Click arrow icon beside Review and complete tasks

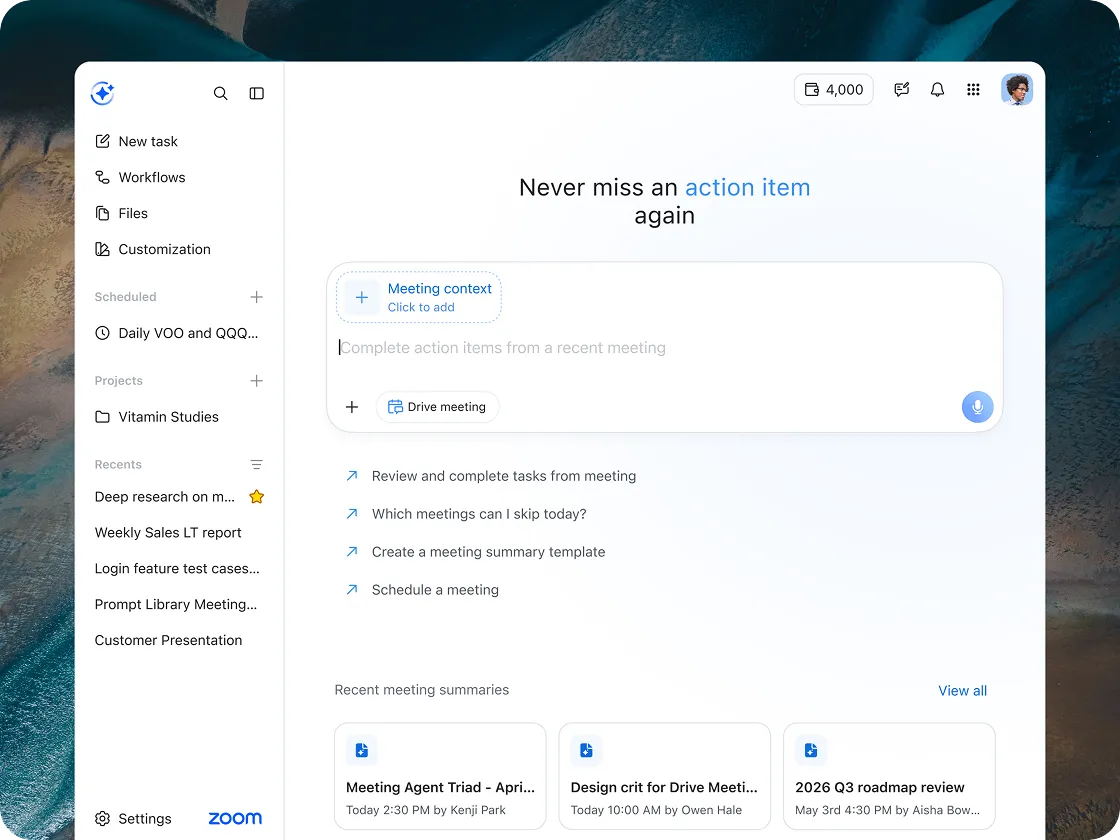(351, 476)
